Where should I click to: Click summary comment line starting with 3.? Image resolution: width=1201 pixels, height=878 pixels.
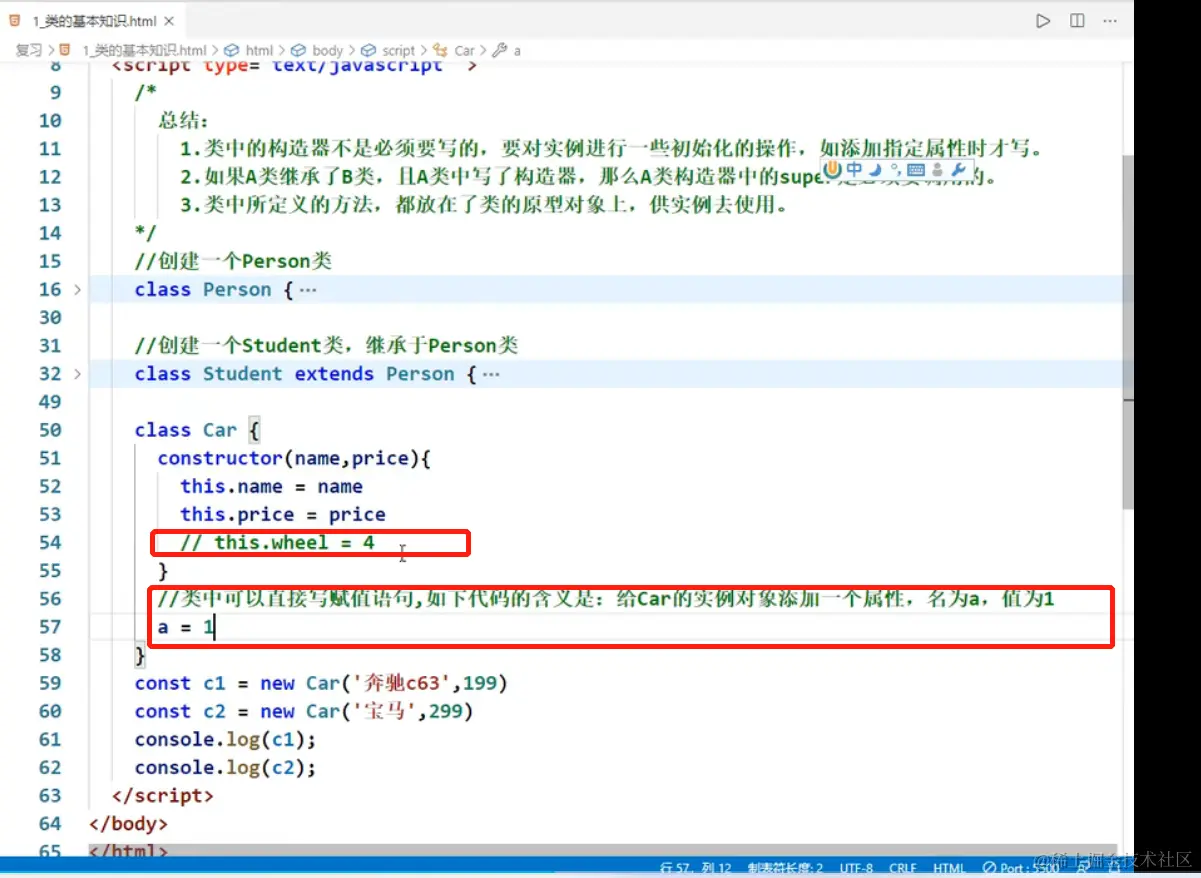click(x=484, y=205)
